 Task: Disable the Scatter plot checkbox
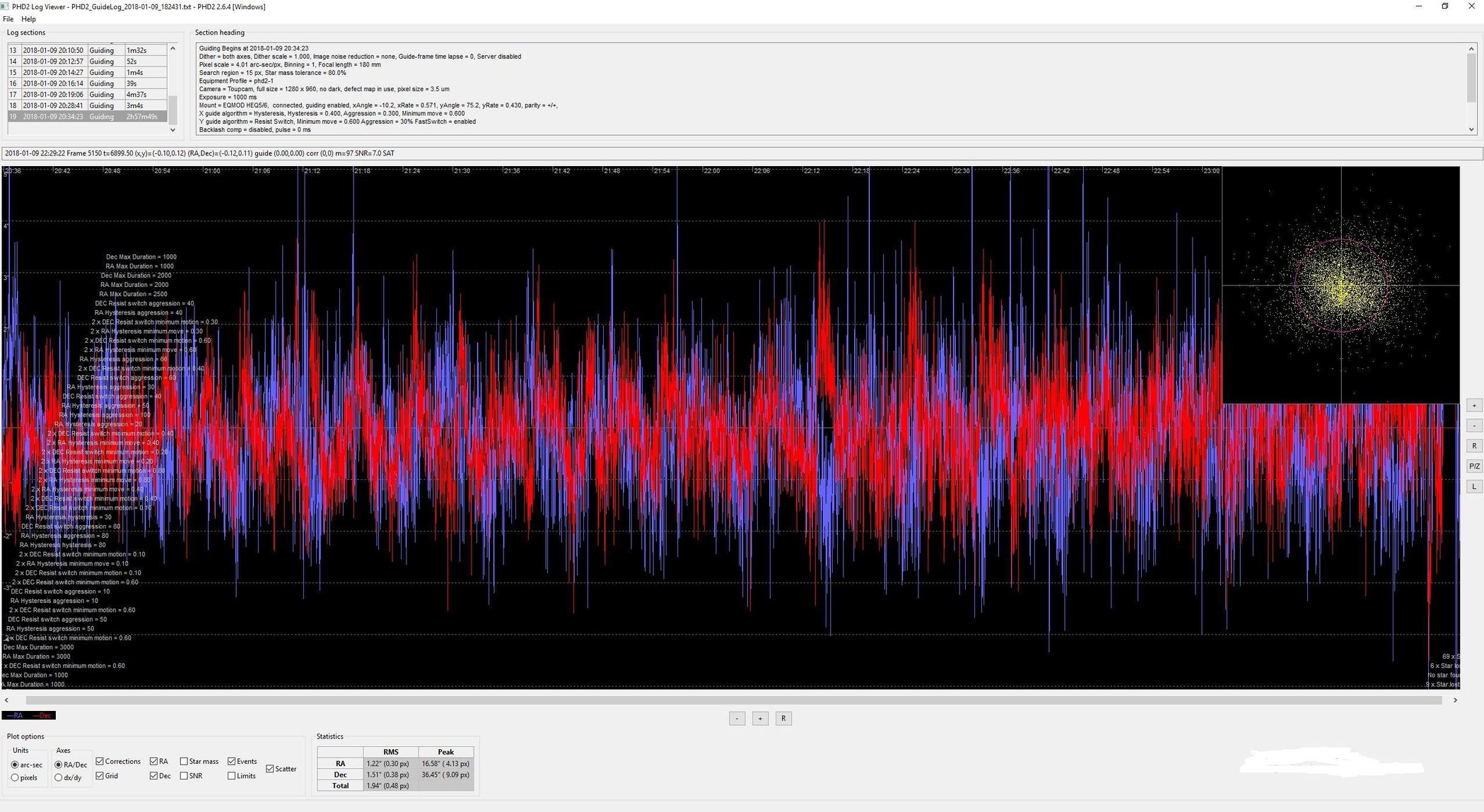coord(270,769)
